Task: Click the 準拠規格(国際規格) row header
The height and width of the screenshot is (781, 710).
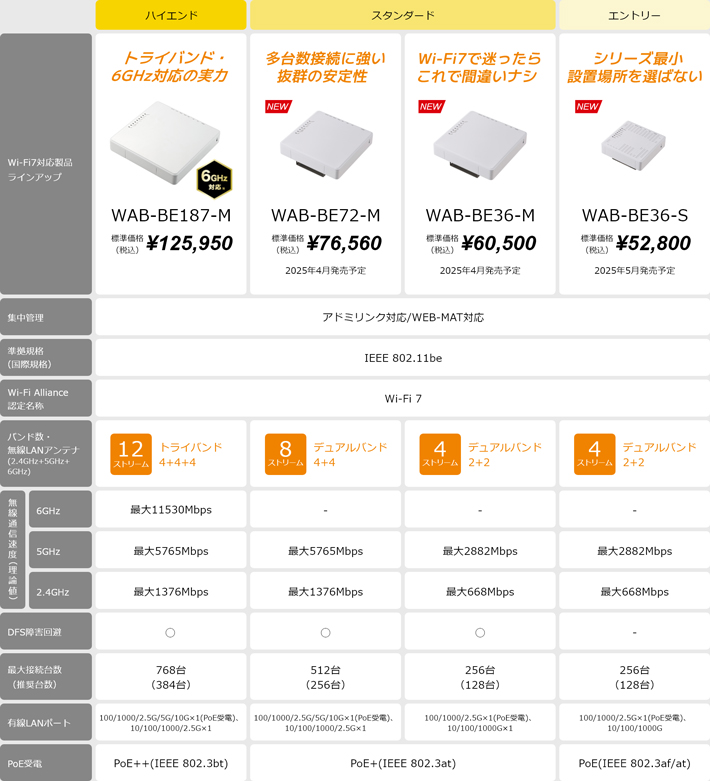Action: [x=46, y=358]
